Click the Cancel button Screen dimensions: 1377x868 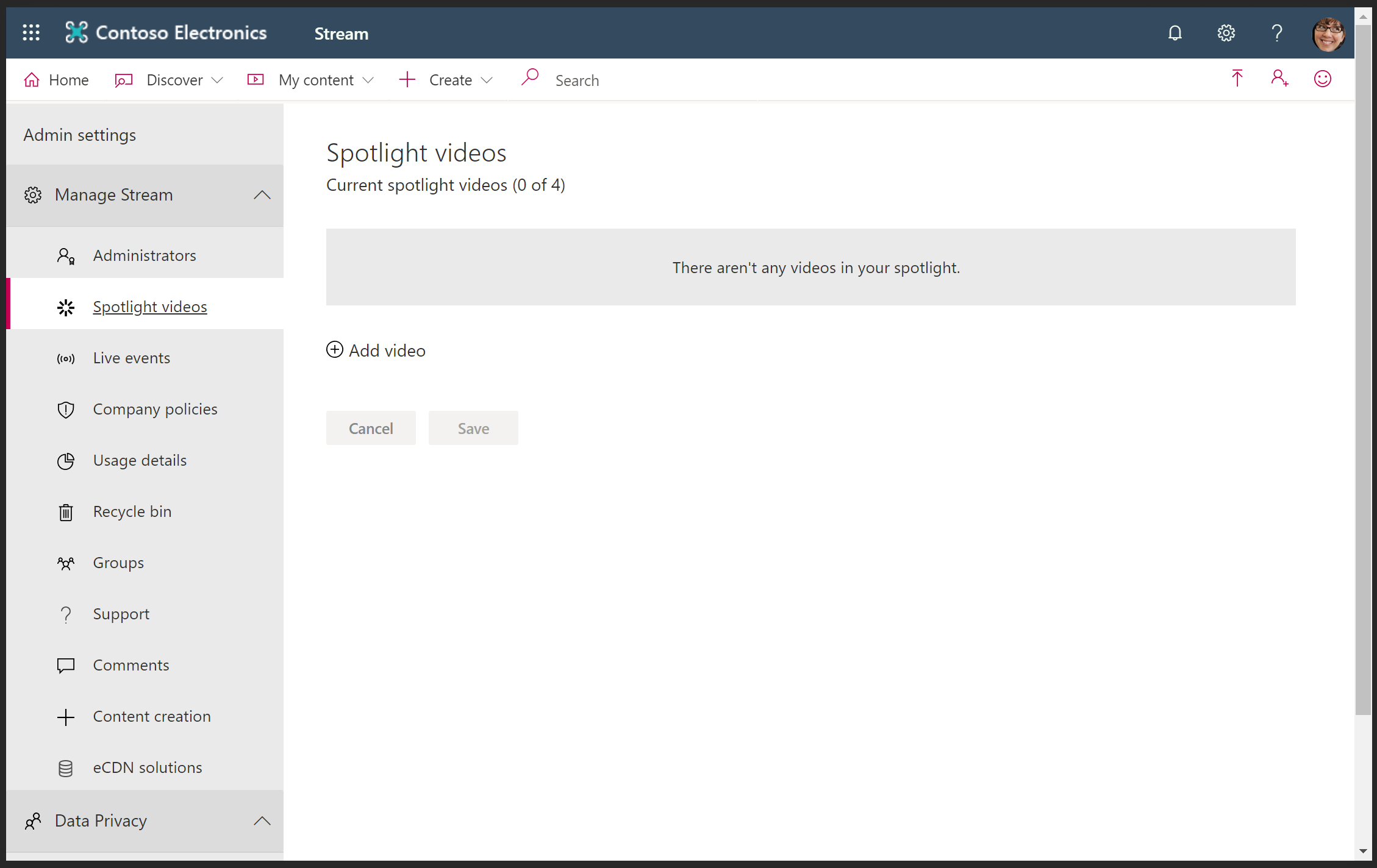(371, 428)
